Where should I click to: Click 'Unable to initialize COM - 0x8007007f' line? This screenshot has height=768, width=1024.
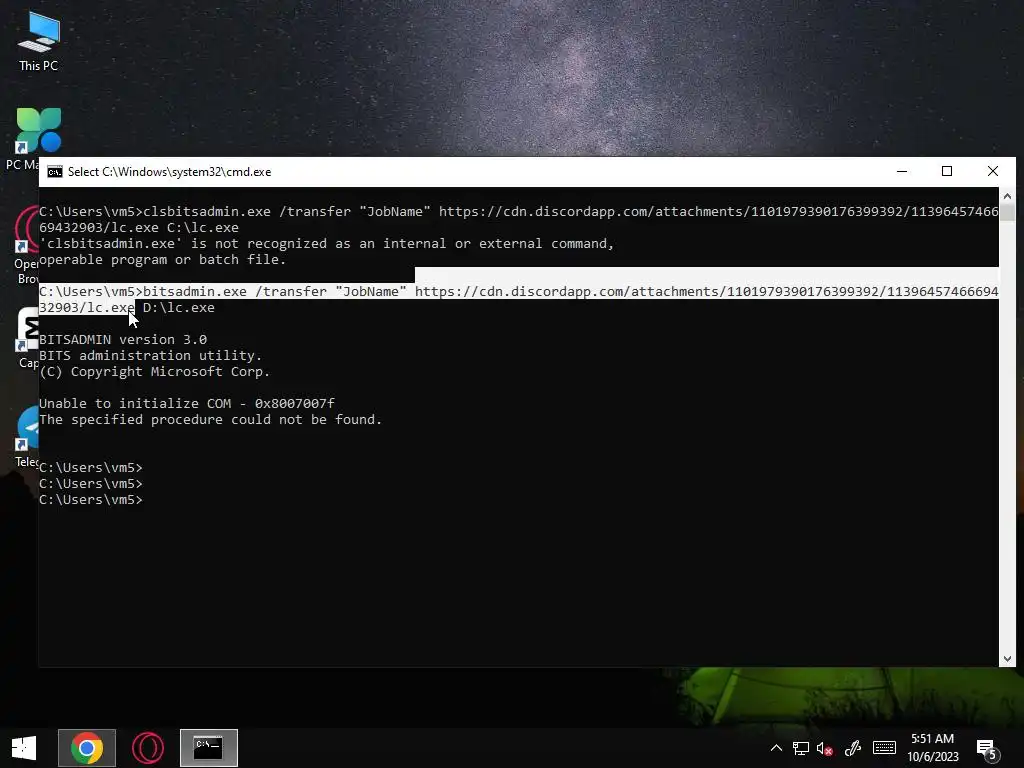187,404
